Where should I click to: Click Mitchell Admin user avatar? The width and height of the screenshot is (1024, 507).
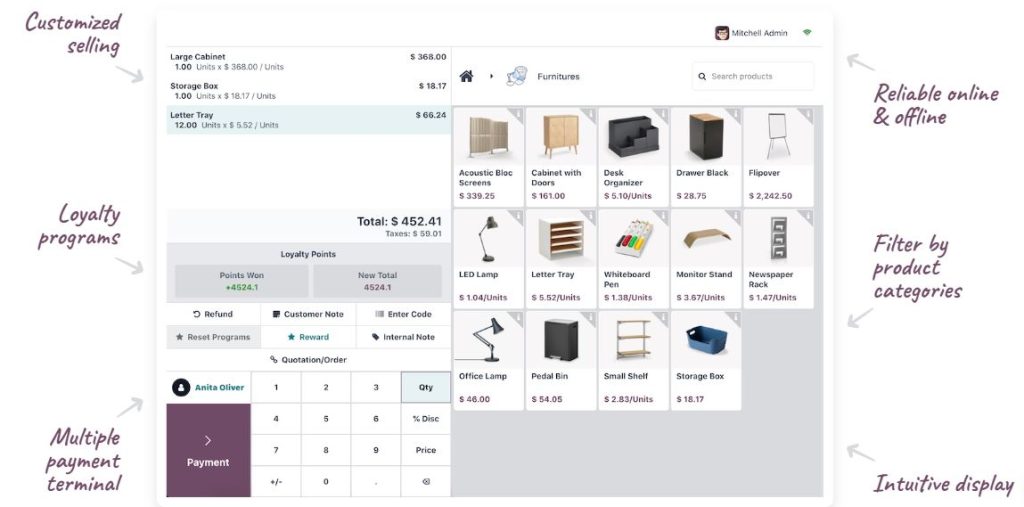click(x=721, y=33)
